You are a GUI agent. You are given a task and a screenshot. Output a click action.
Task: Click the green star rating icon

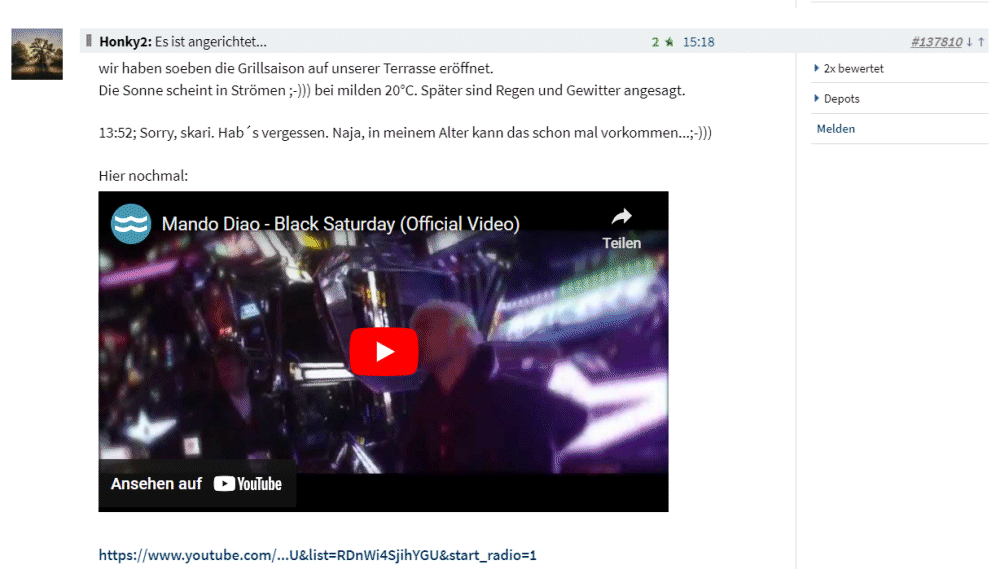point(669,42)
